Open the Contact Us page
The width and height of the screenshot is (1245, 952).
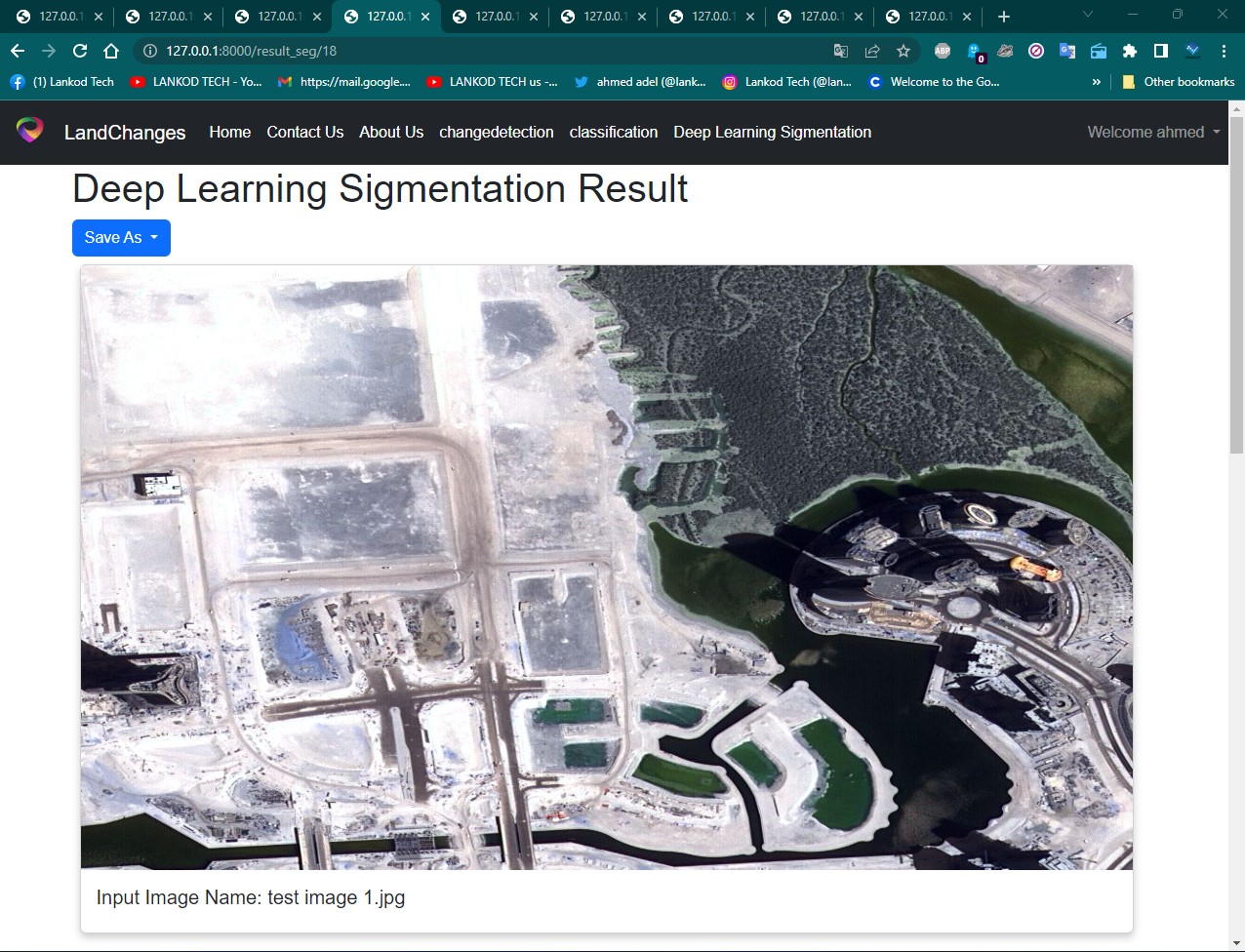point(305,132)
